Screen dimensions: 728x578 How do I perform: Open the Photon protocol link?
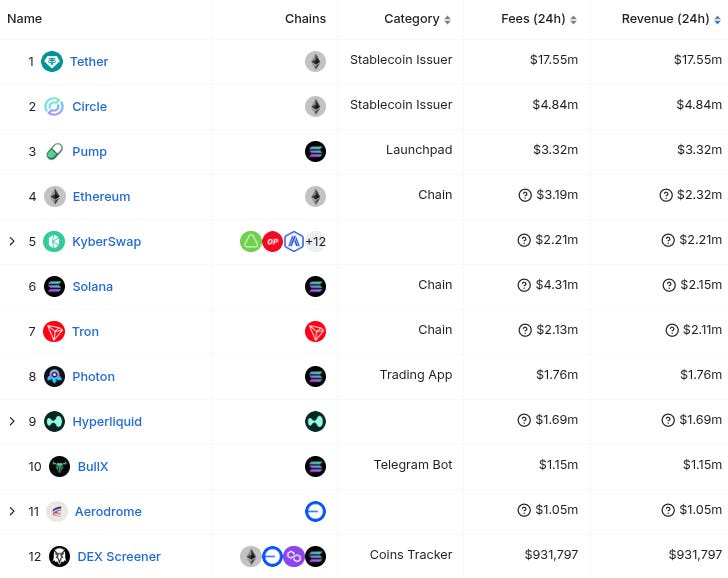tap(93, 377)
